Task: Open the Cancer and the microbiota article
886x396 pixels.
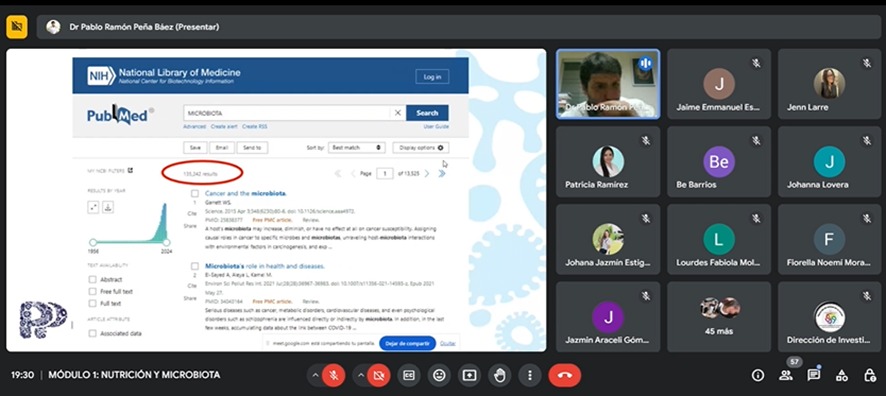Action: (x=246, y=193)
